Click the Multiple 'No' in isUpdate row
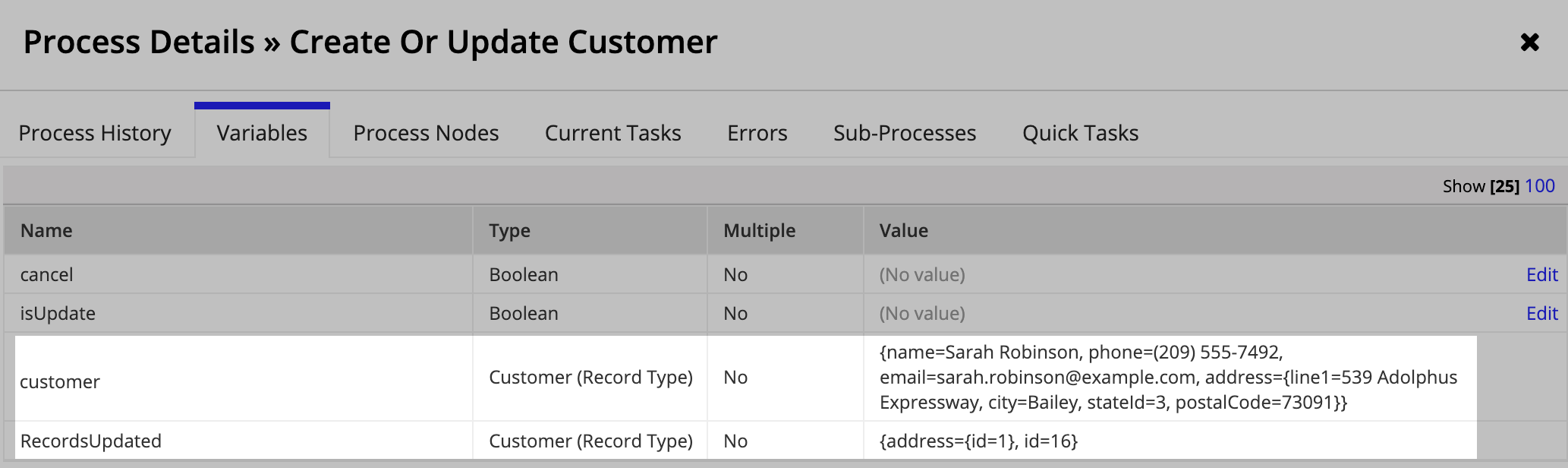This screenshot has width=1568, height=468. pyautogui.click(x=735, y=314)
